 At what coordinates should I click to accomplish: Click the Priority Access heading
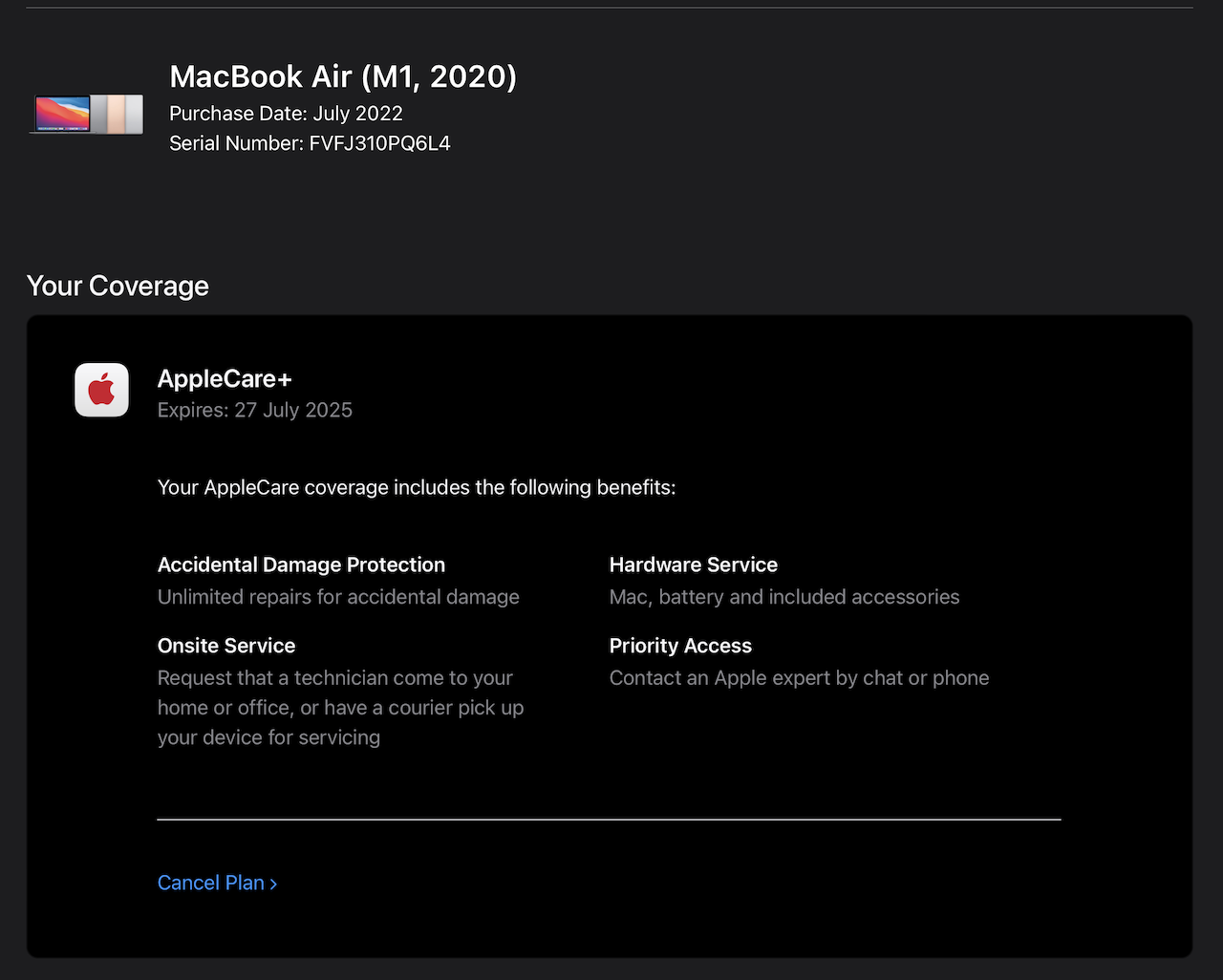(x=680, y=646)
